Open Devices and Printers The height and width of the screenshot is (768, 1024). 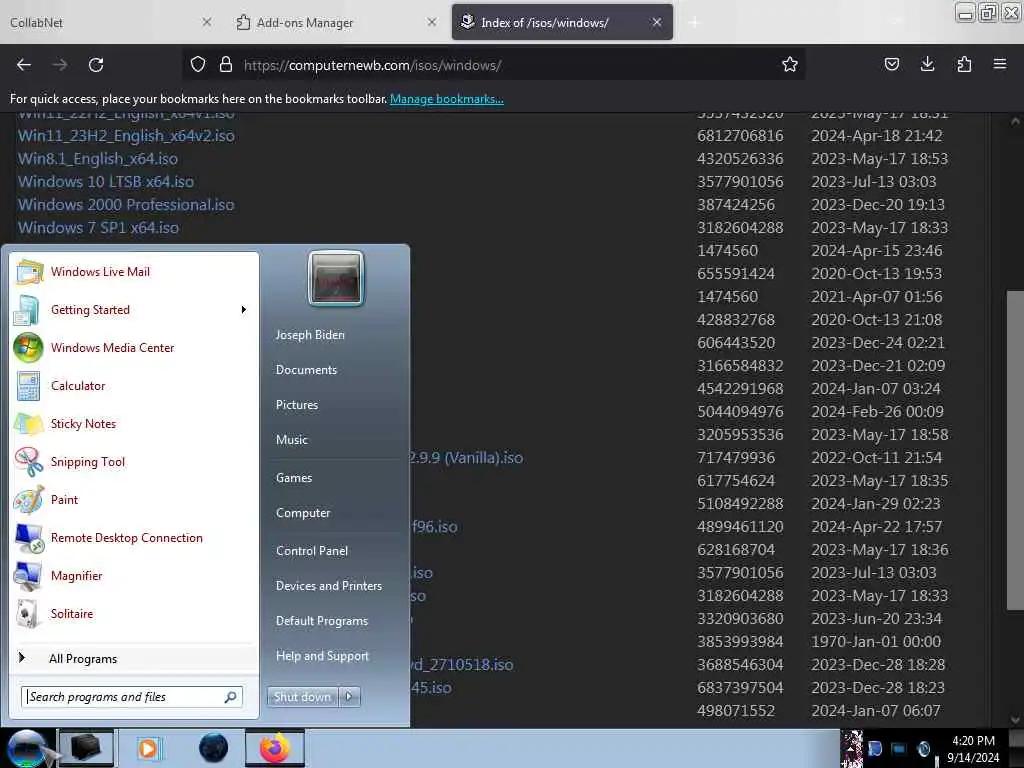(x=328, y=586)
